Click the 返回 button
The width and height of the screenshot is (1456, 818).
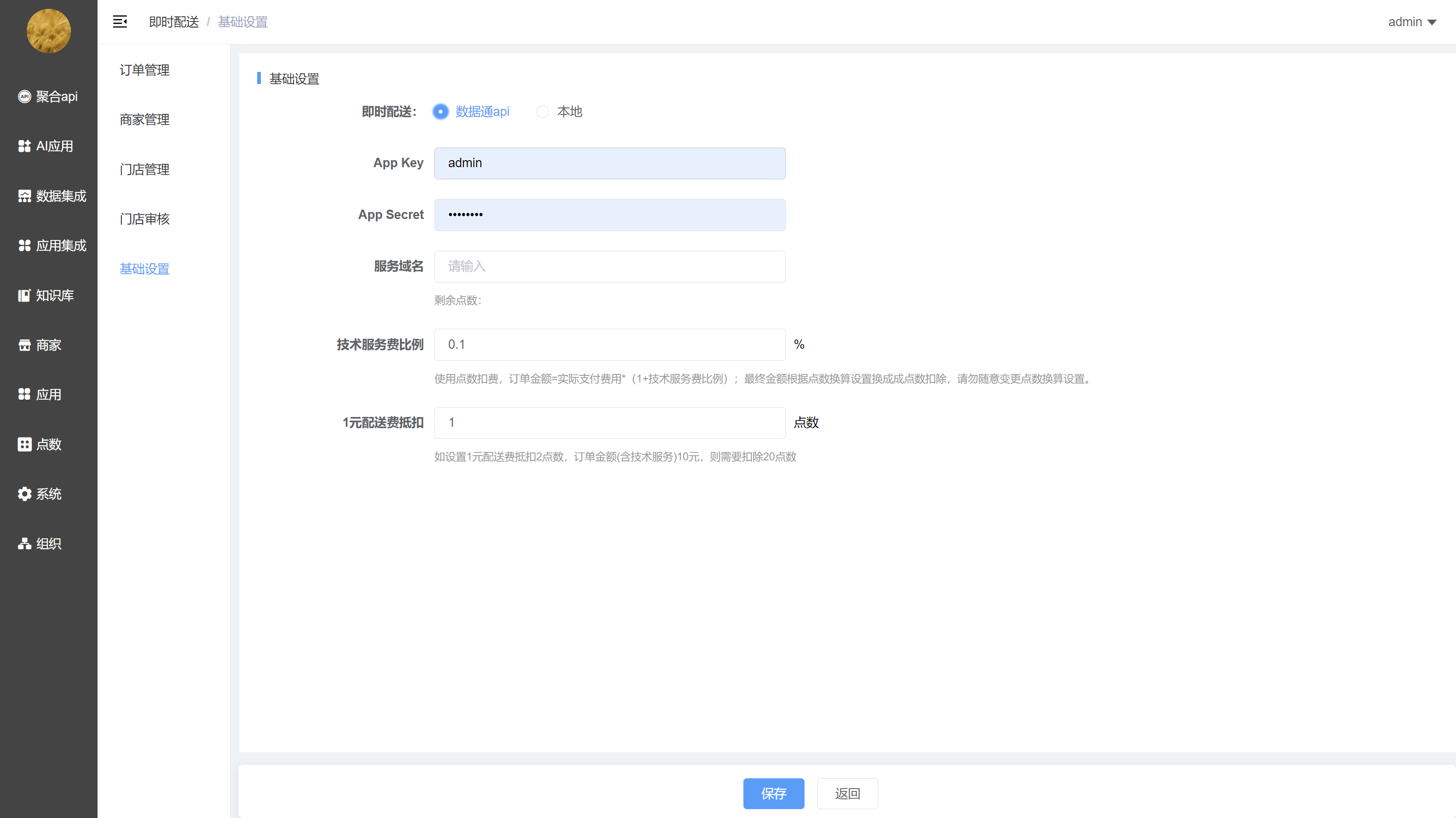(847, 793)
